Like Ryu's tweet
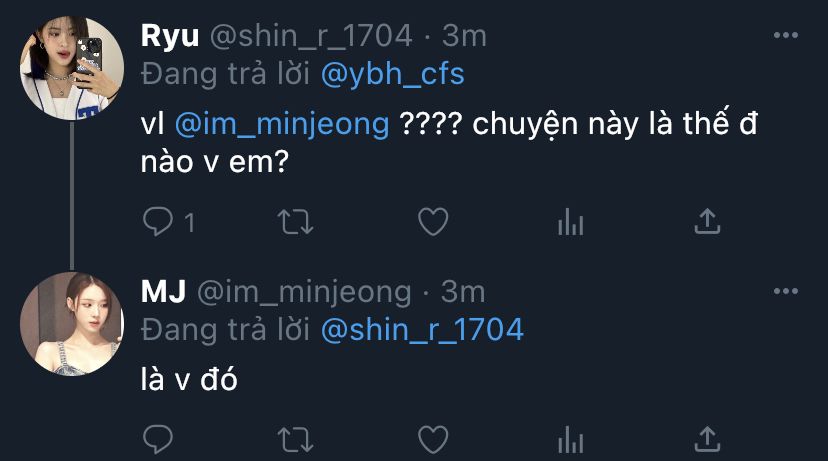The height and width of the screenshot is (461, 828). tap(432, 222)
